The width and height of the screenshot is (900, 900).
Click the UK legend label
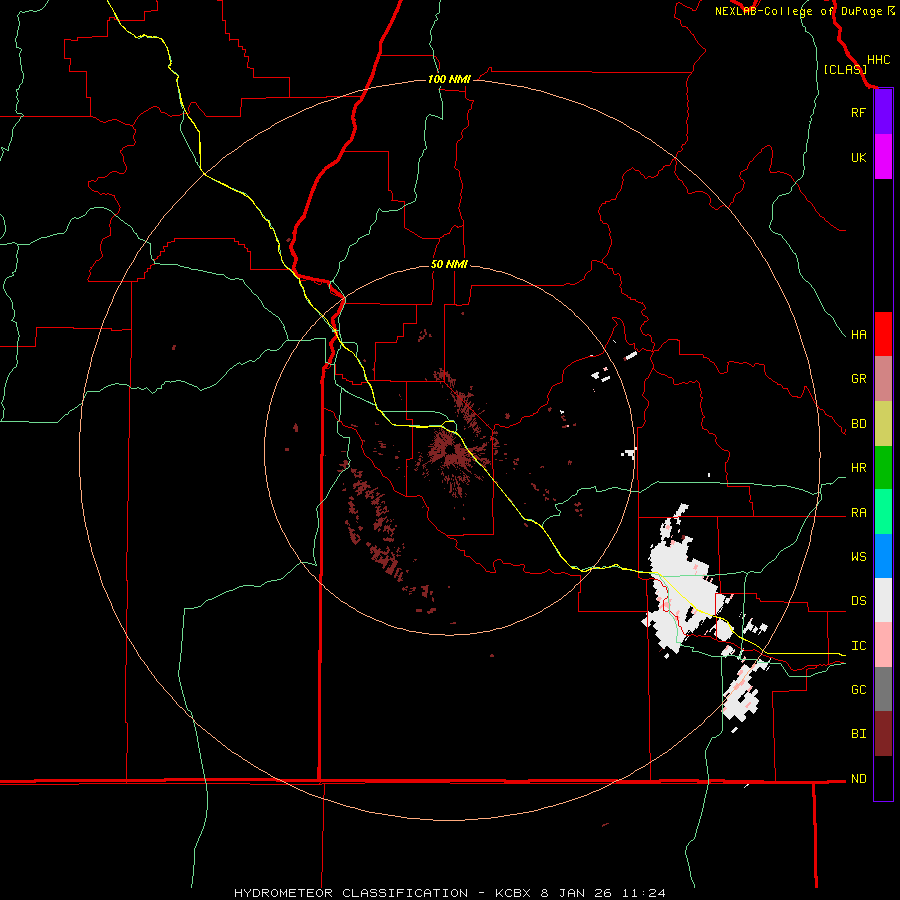pyautogui.click(x=858, y=157)
